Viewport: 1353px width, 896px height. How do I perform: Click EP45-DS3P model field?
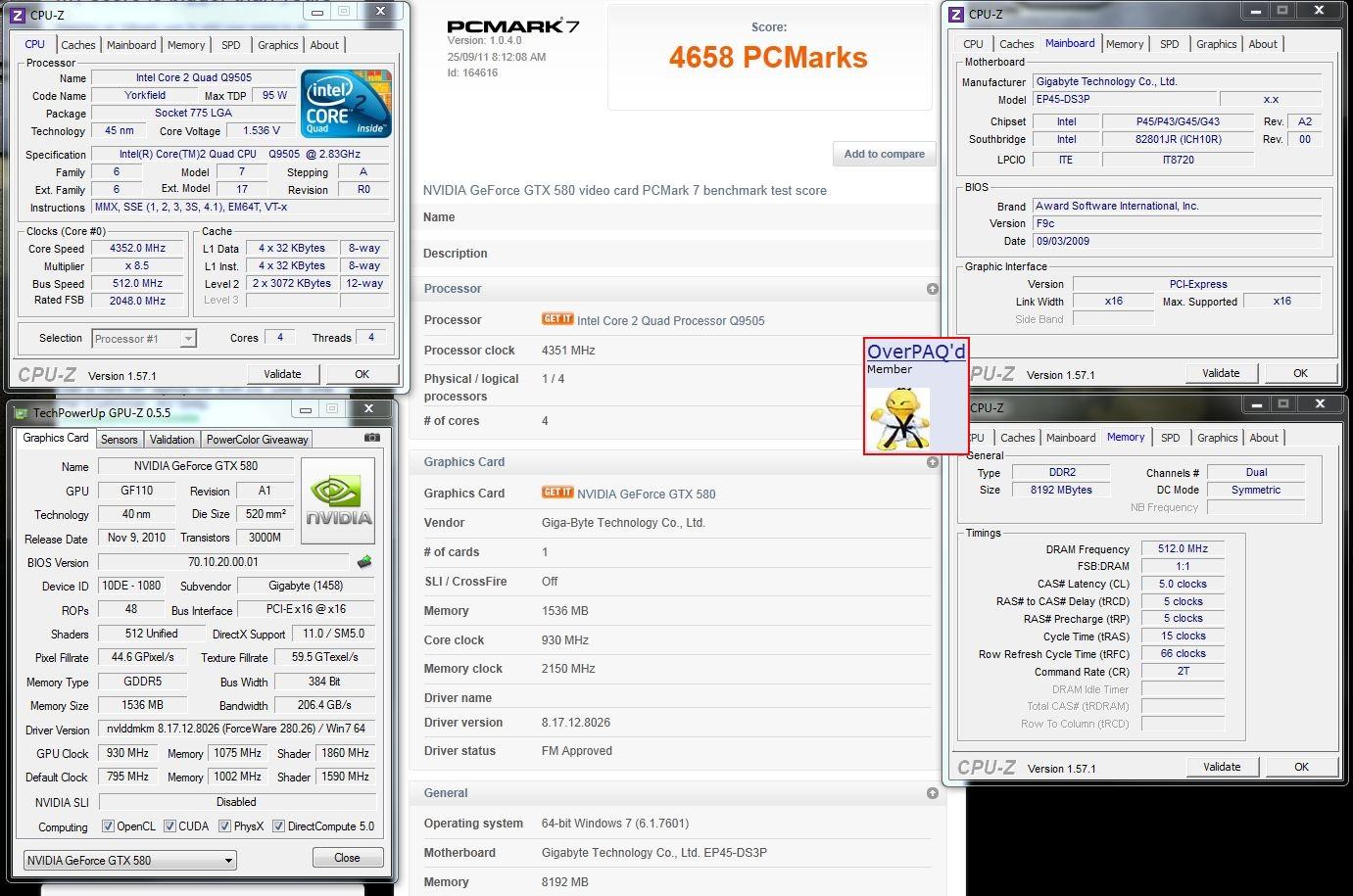click(x=1125, y=99)
